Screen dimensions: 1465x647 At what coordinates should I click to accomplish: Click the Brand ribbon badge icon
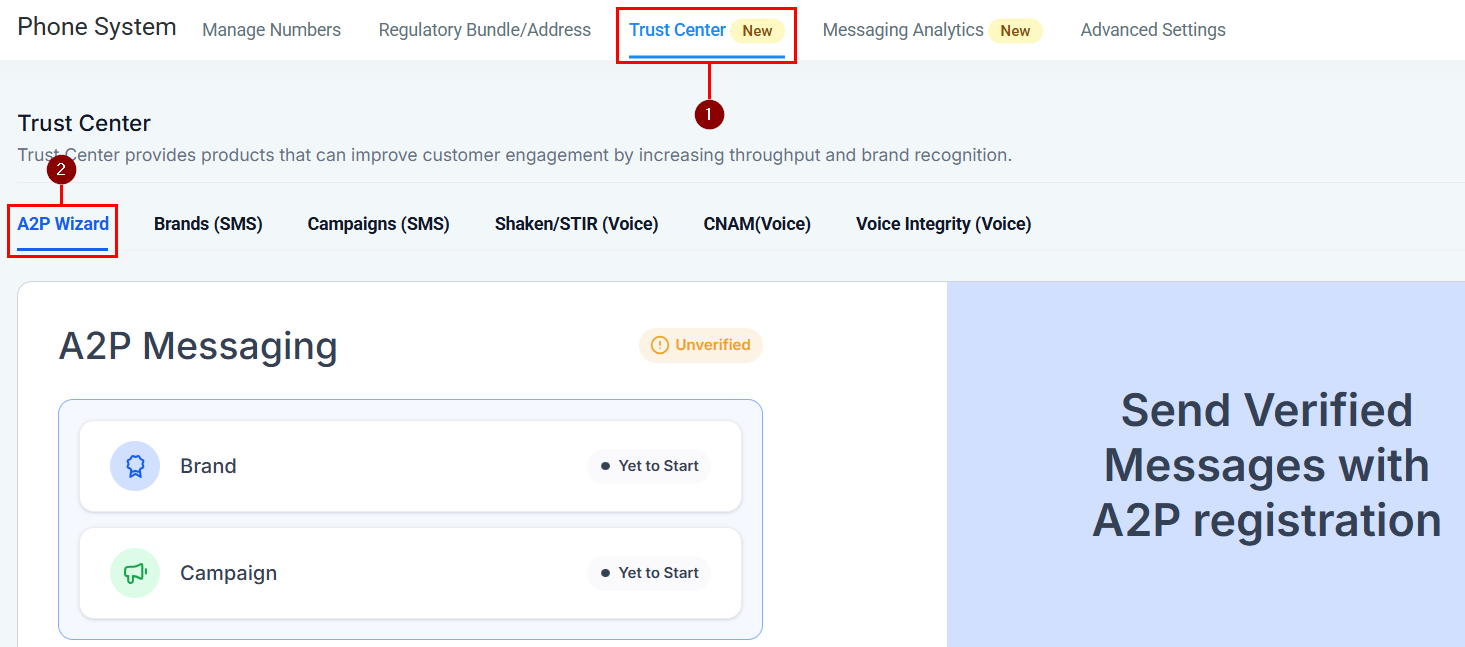pos(135,466)
